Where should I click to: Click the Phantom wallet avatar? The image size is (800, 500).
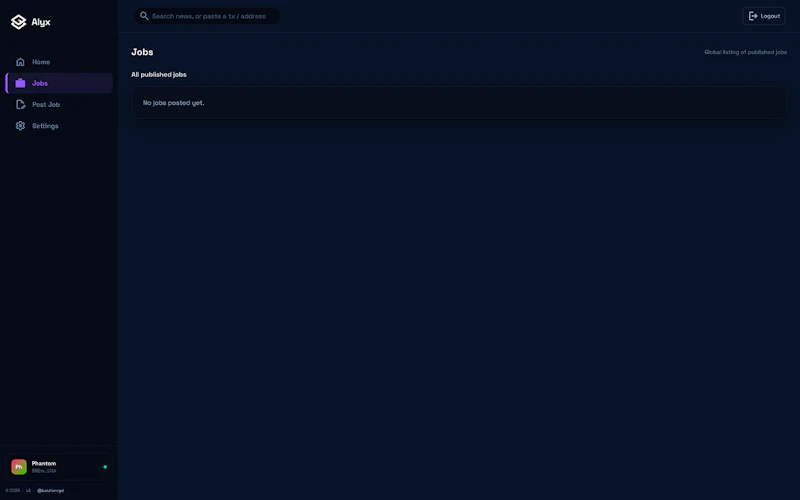click(19, 467)
